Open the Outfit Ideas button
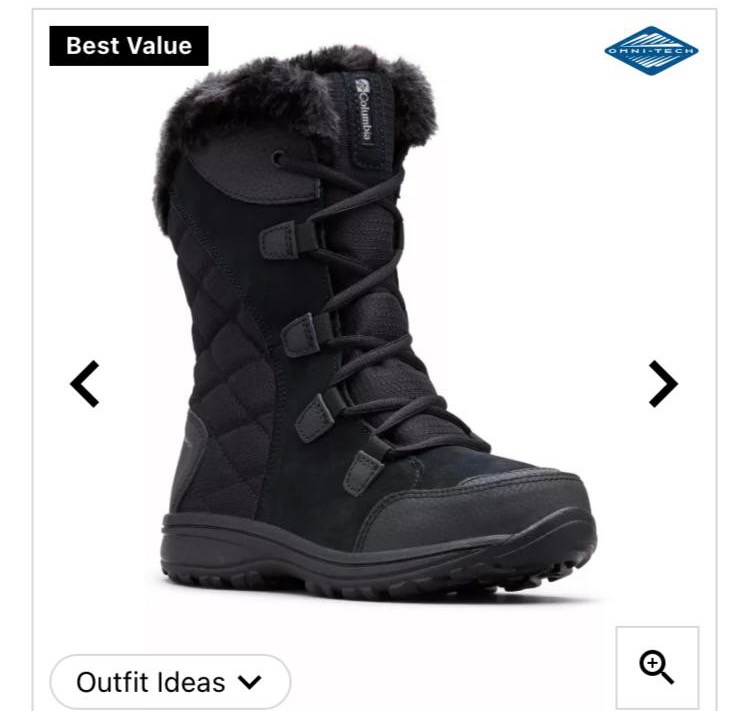Screen dimensions: 734x711 pos(170,682)
